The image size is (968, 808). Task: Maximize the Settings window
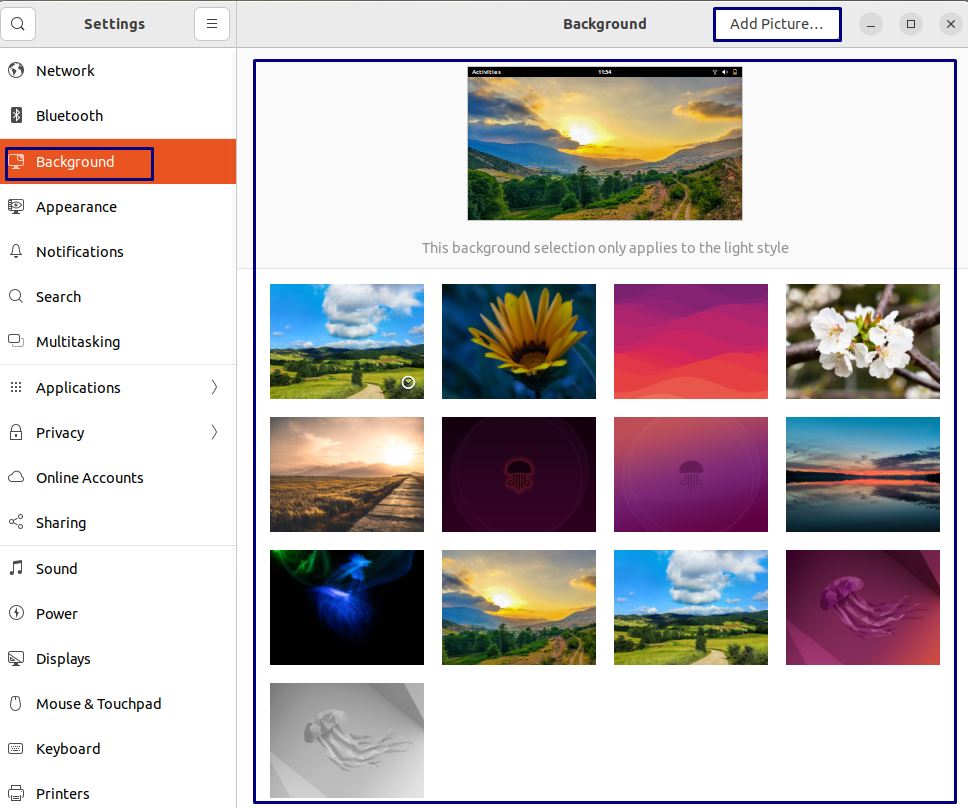pos(911,24)
